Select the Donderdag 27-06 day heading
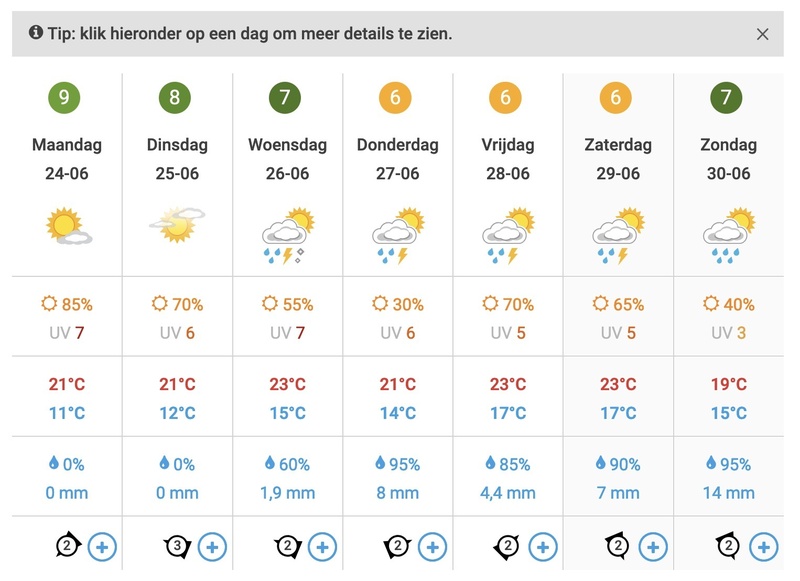The height and width of the screenshot is (581, 800). coord(397,159)
